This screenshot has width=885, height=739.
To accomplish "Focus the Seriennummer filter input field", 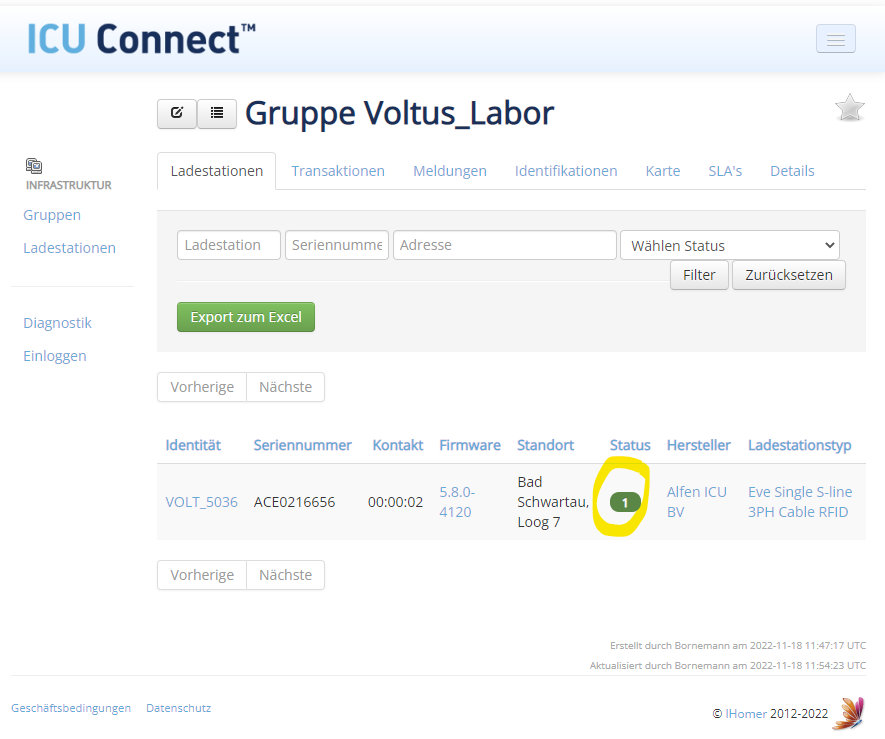I will click(x=337, y=245).
